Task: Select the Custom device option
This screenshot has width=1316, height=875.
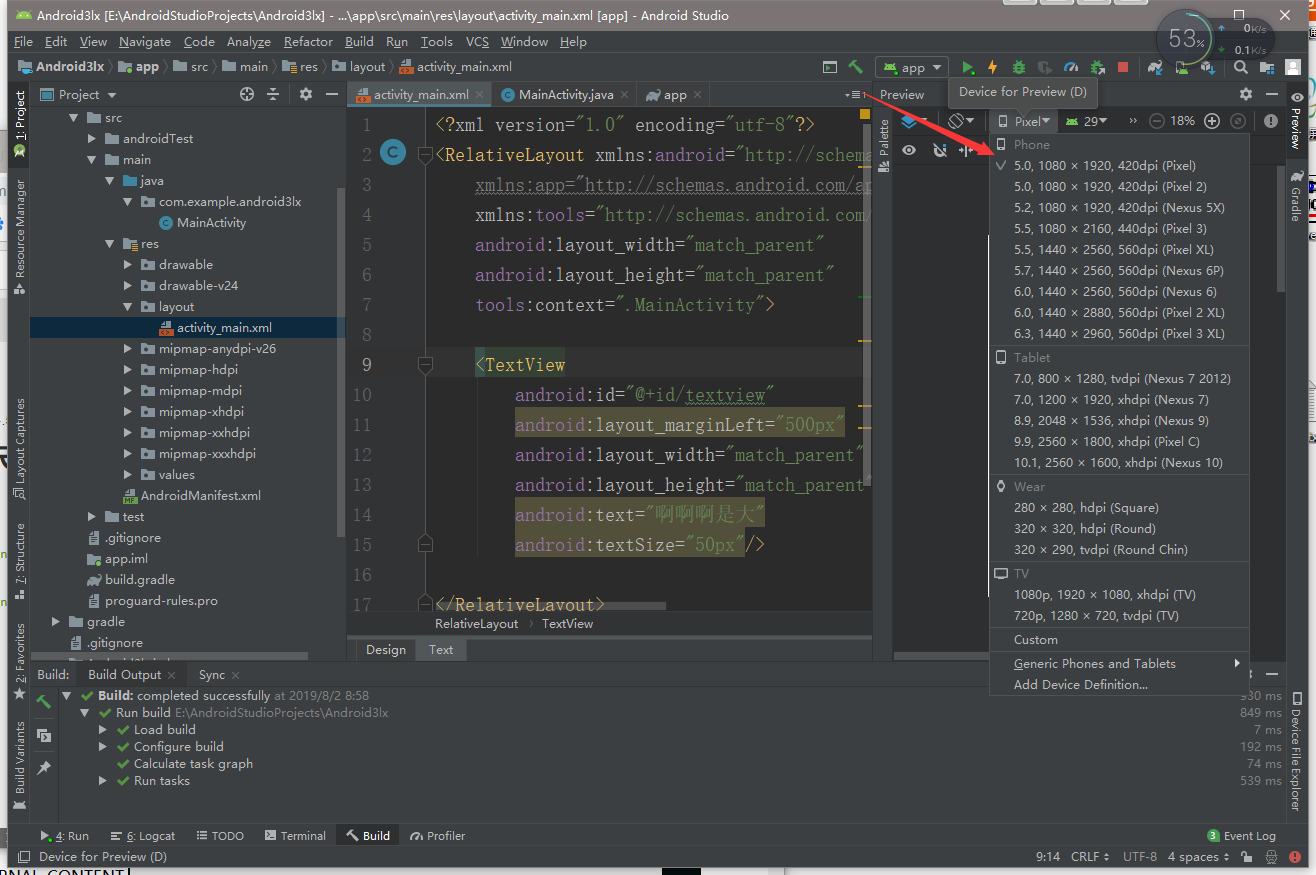Action: click(1119, 640)
